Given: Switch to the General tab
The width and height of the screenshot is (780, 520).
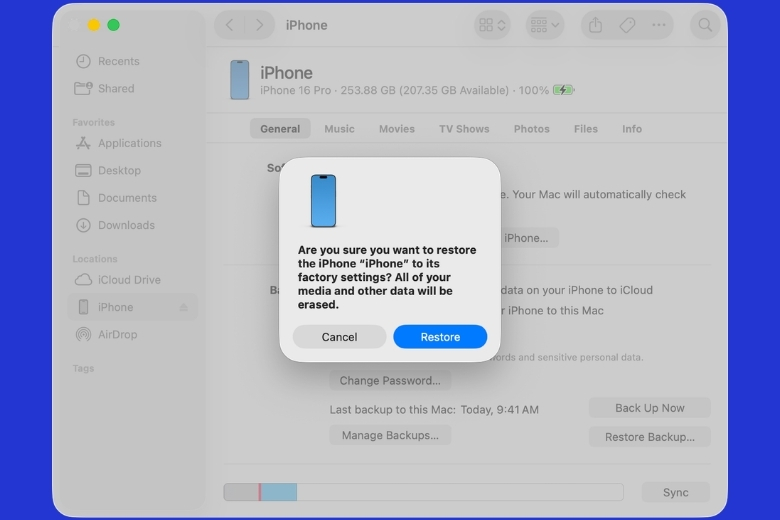Looking at the screenshot, I should 280,129.
